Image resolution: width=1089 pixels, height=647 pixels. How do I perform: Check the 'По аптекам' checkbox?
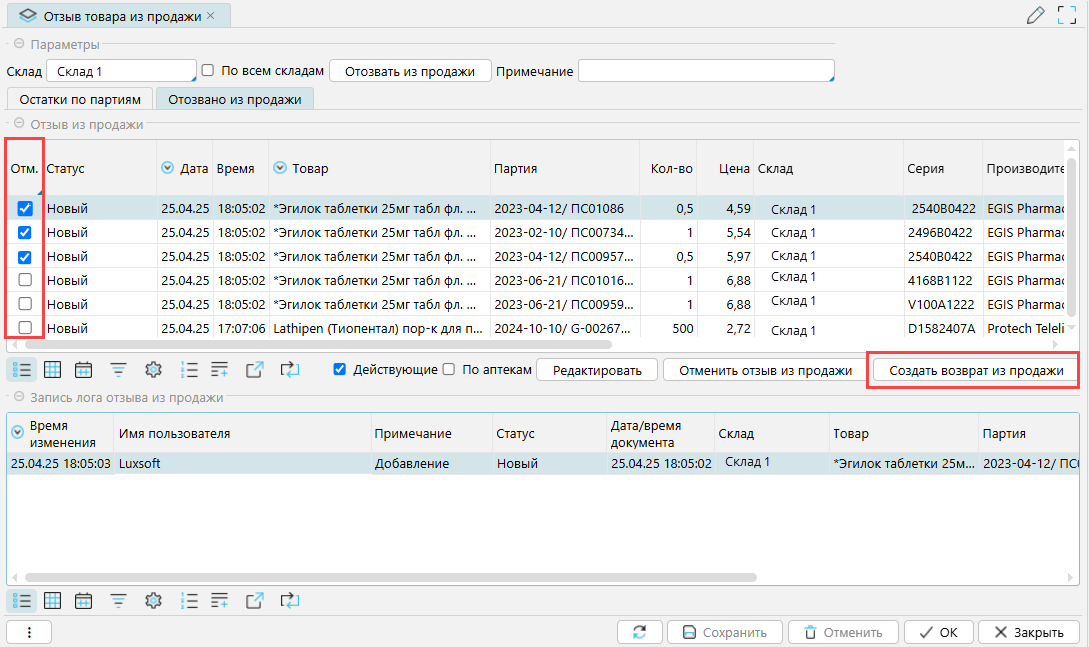449,370
